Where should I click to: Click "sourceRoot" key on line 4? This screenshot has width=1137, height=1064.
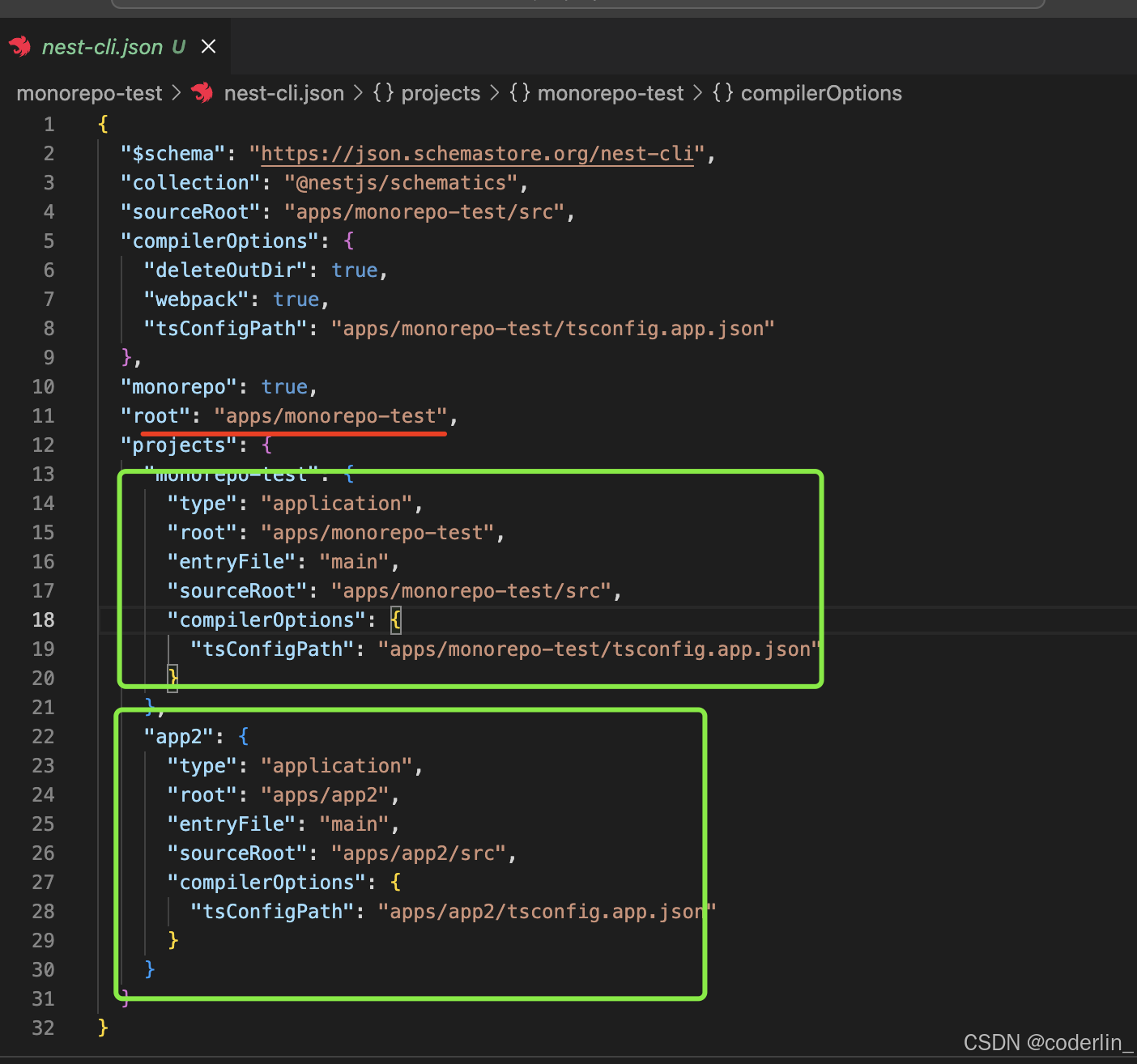tap(190, 212)
